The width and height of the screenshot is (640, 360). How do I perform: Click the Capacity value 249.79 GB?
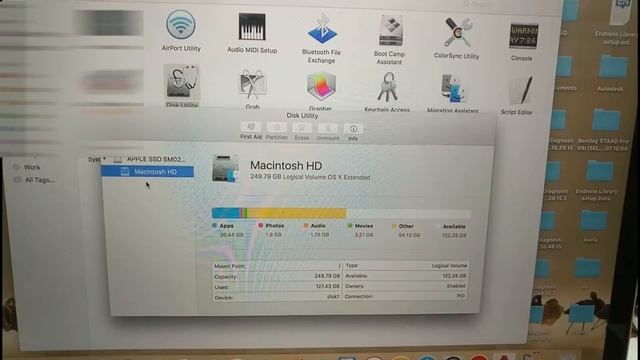coord(327,276)
